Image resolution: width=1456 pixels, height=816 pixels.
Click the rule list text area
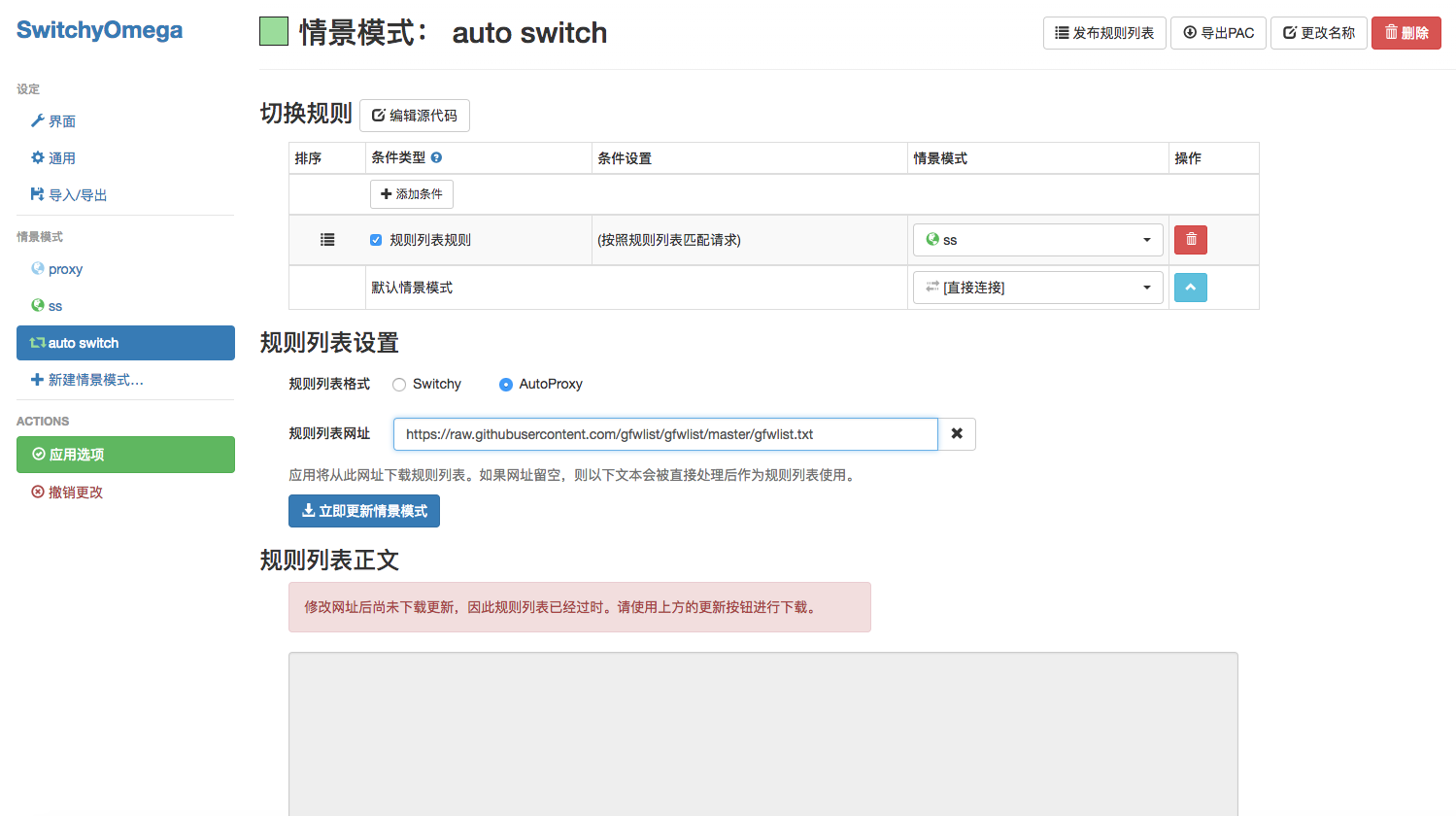coord(763,734)
